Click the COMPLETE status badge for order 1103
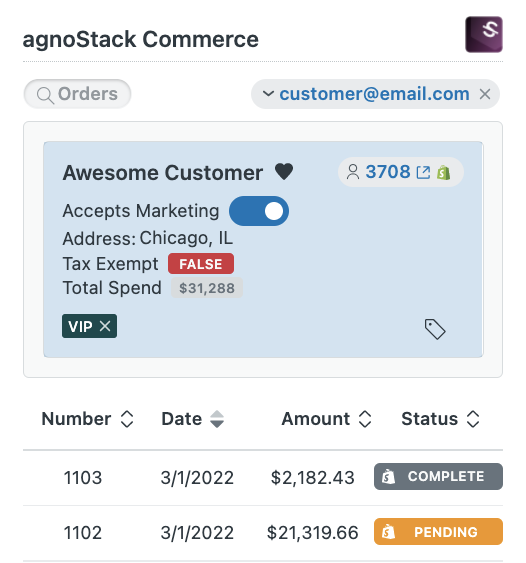Image resolution: width=526 pixels, height=563 pixels. [438, 476]
